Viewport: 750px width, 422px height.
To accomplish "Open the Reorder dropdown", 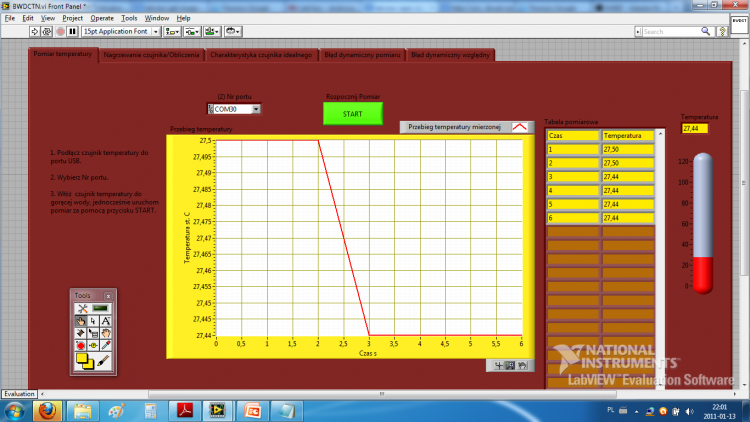I will click(233, 32).
